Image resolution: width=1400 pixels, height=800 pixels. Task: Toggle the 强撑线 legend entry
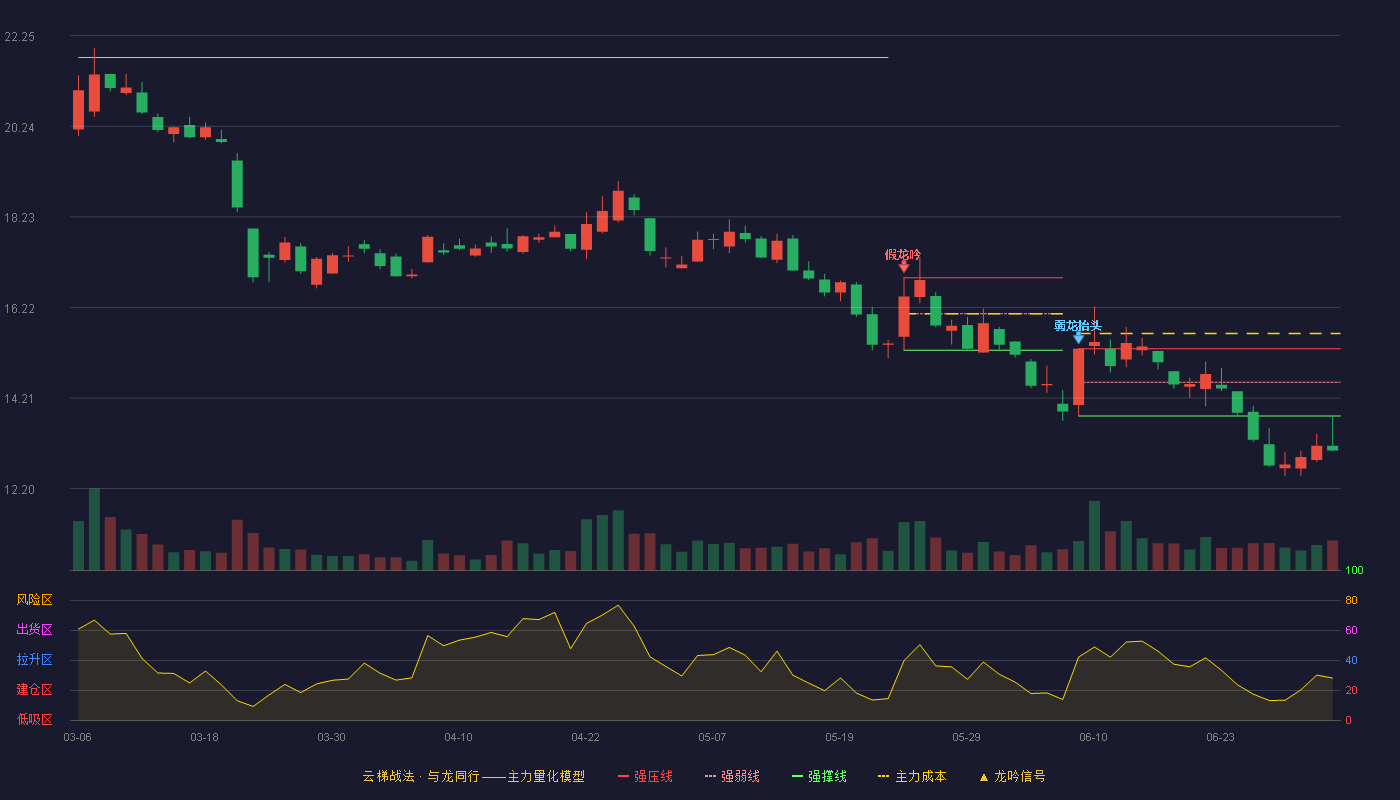tap(819, 776)
